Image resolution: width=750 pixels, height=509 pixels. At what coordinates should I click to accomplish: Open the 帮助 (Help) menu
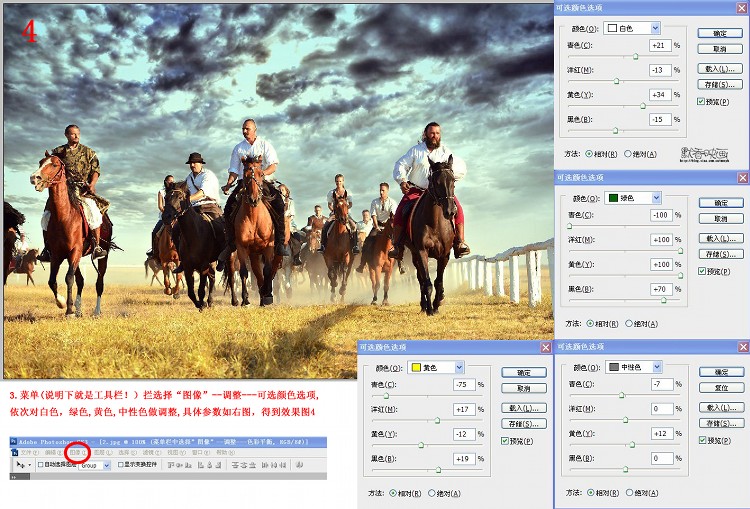(225, 453)
